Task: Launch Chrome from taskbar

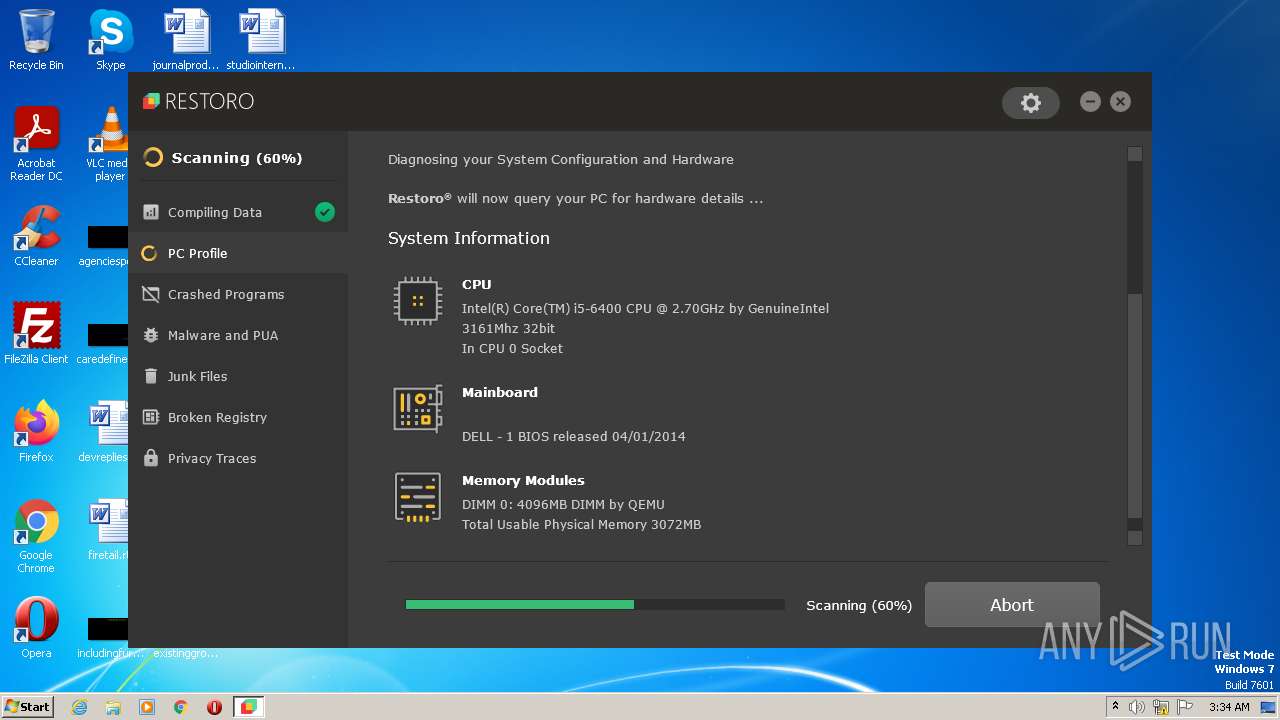Action: [x=181, y=707]
